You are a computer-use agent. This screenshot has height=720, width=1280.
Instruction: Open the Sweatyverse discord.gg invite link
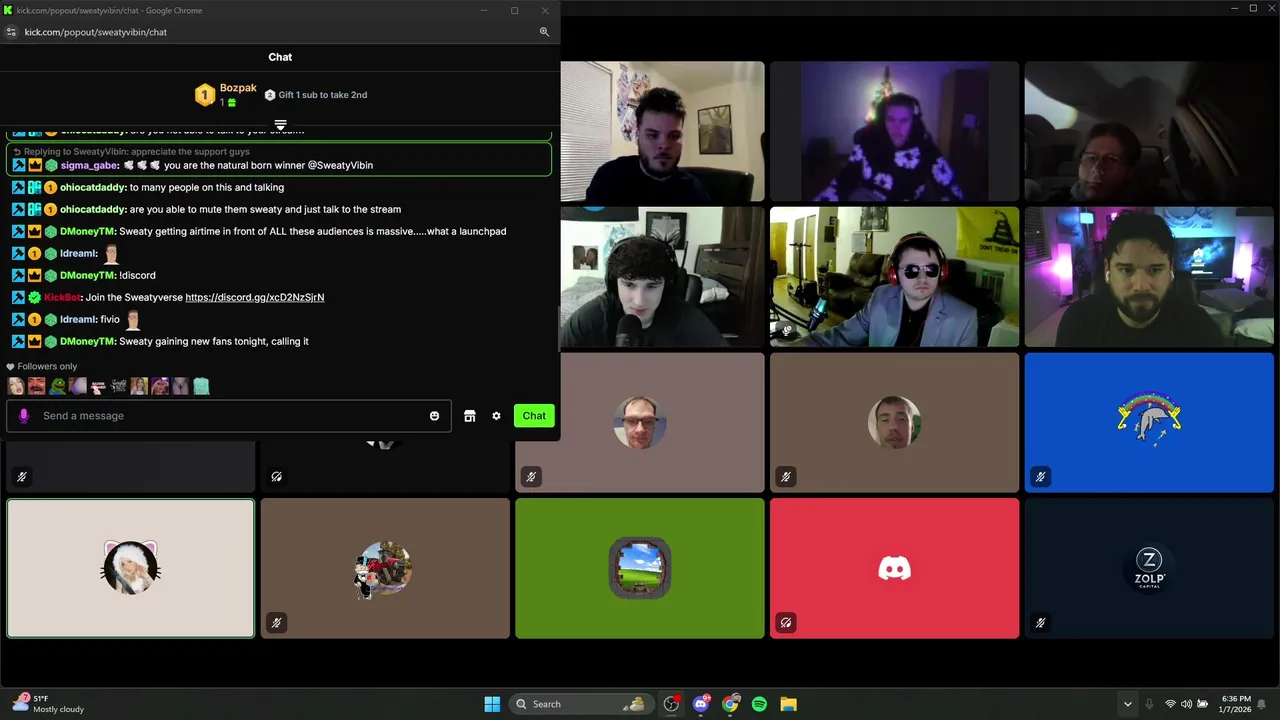click(255, 298)
